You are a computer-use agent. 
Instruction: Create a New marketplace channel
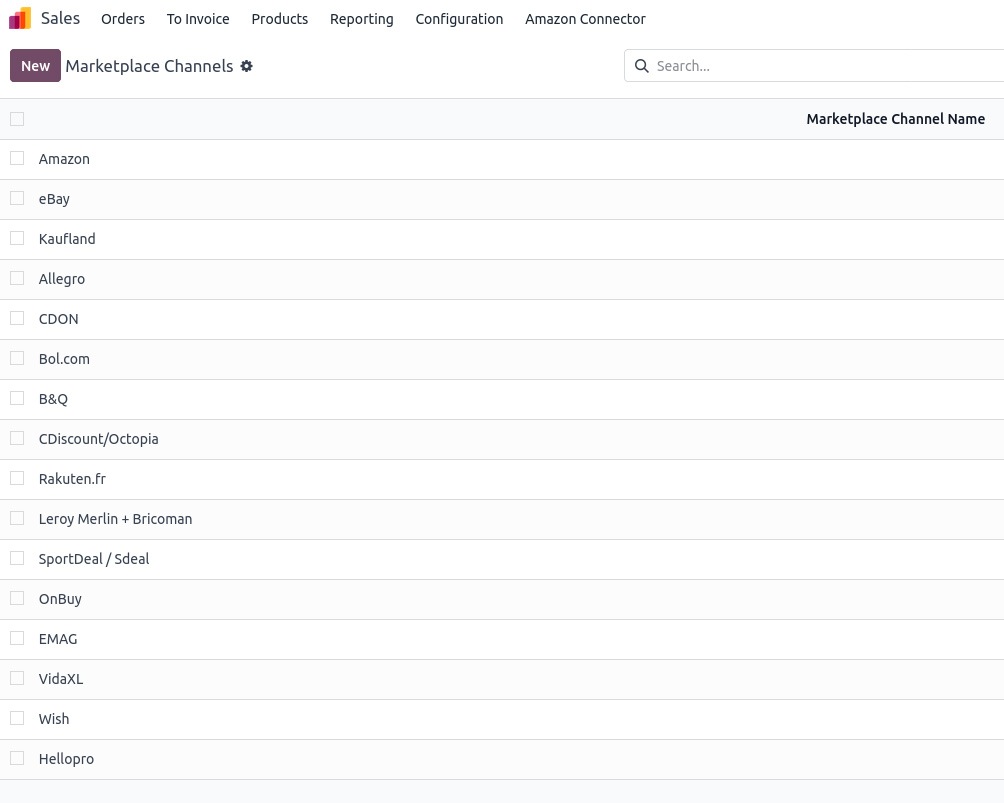35,65
